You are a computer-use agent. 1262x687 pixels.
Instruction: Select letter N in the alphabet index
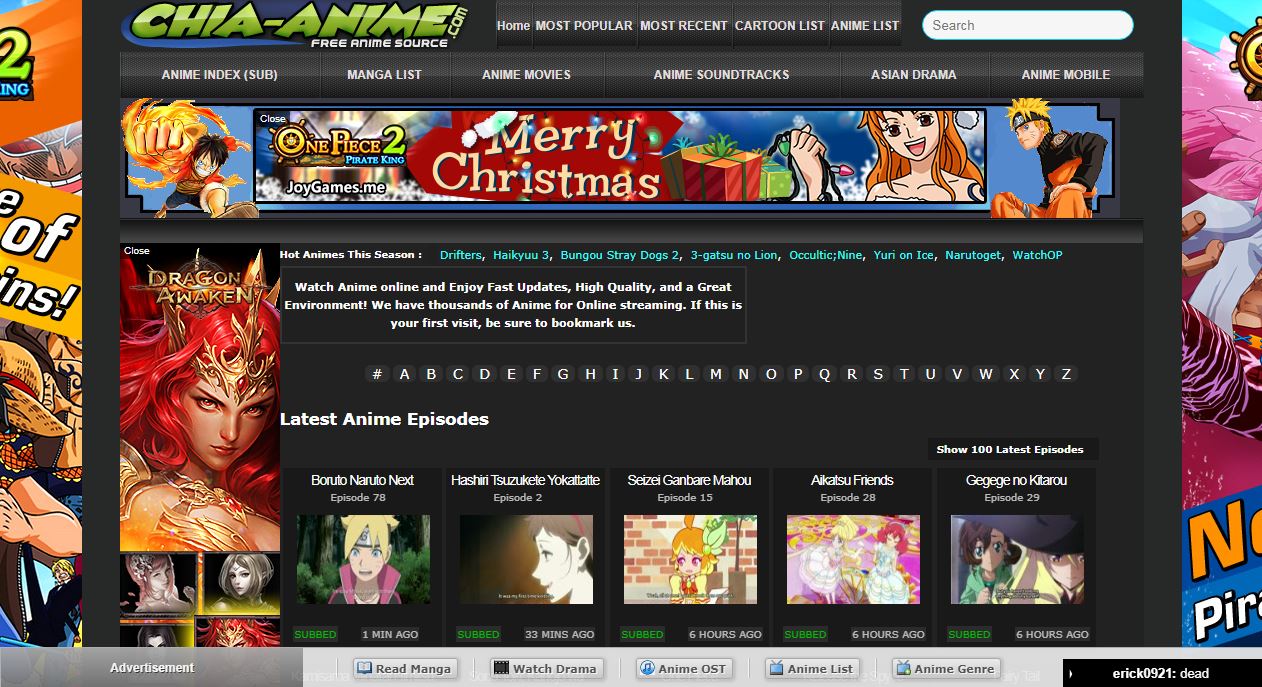click(x=743, y=374)
